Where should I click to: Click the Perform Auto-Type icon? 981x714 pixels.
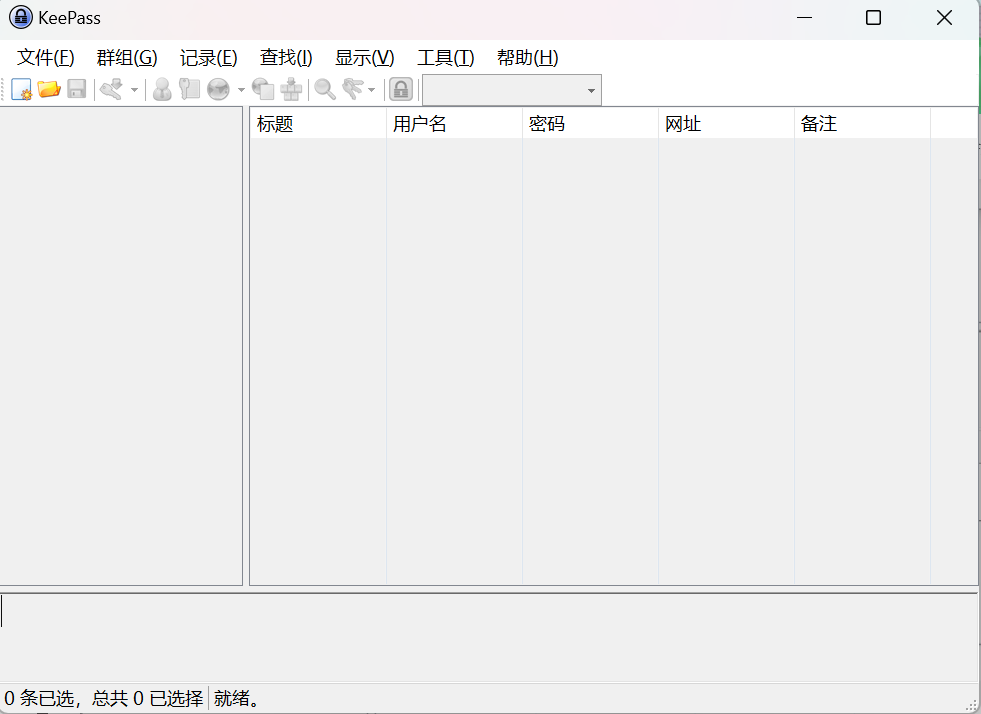pos(291,89)
